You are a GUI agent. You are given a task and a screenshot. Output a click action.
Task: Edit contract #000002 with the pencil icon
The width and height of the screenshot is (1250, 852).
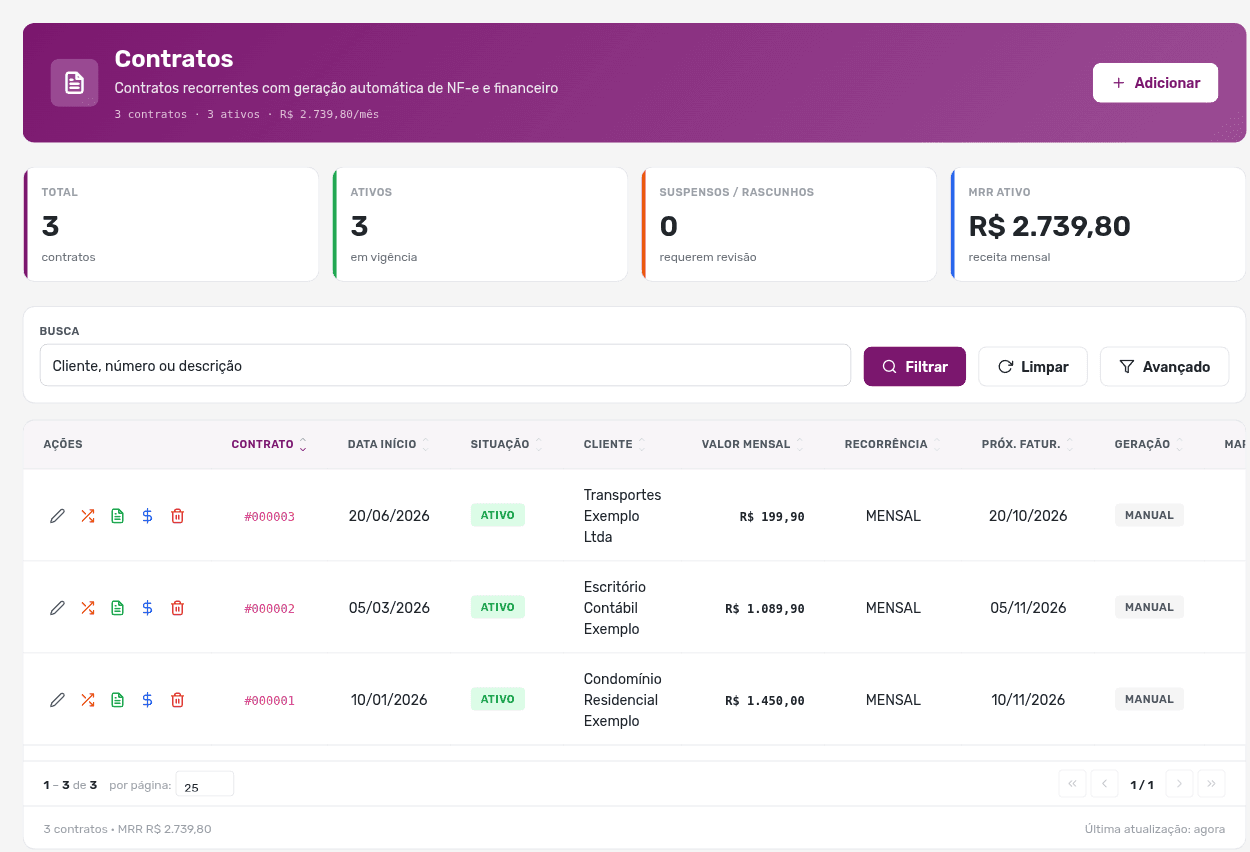click(x=57, y=608)
